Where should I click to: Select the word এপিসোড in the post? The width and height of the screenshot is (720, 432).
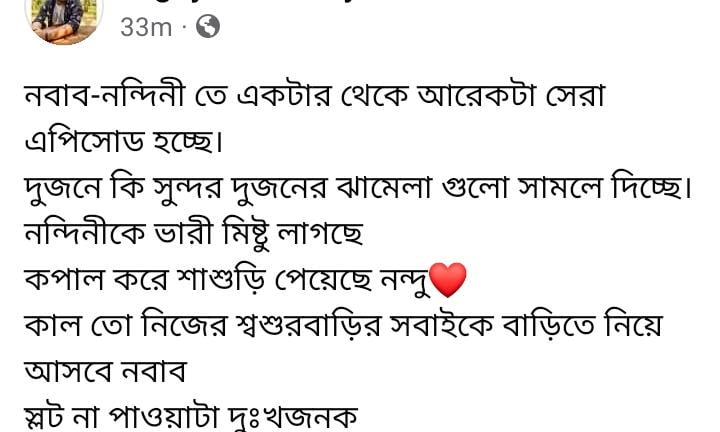tap(84, 140)
